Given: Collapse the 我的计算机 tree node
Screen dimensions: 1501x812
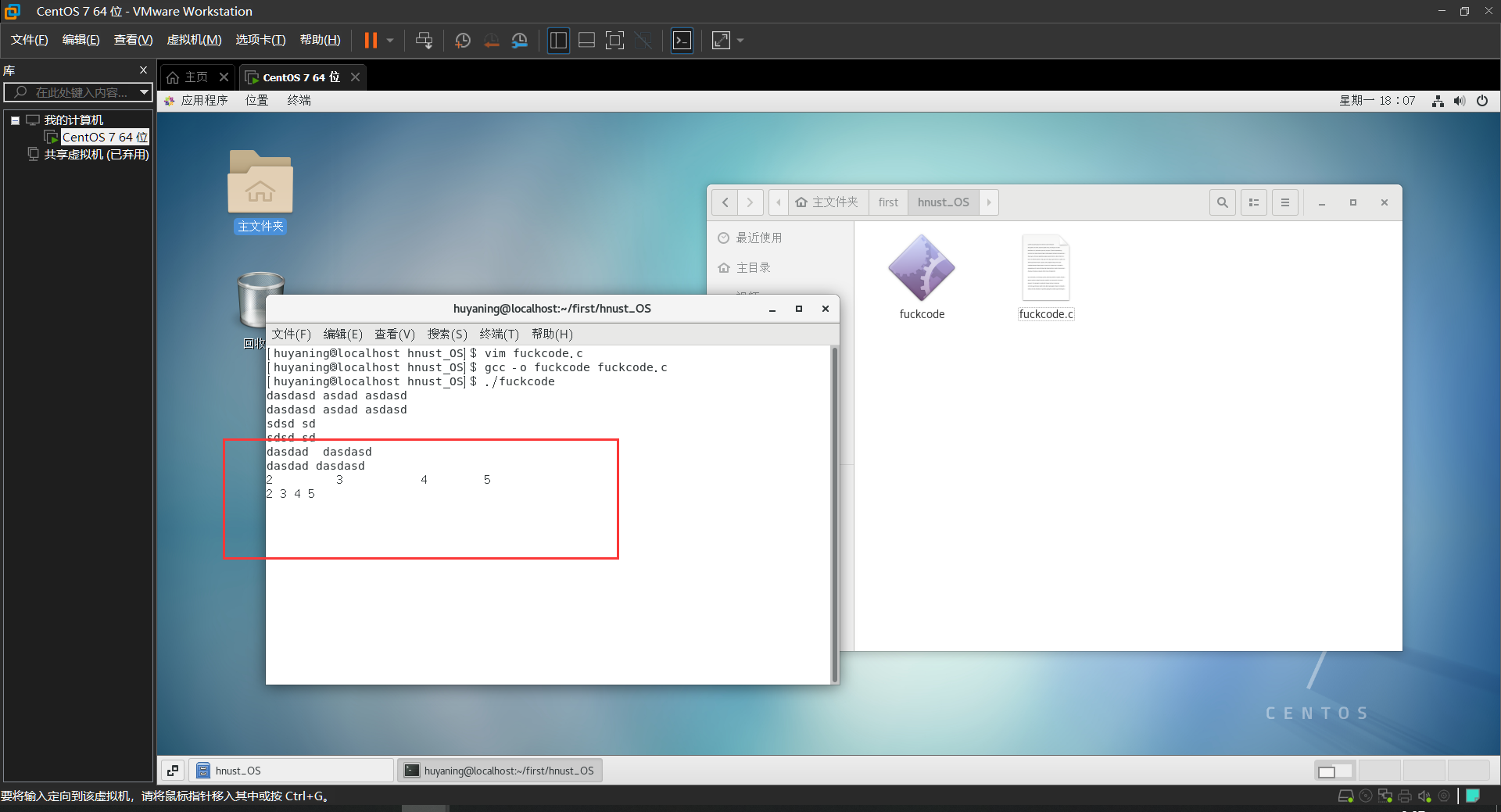Looking at the screenshot, I should 15,120.
